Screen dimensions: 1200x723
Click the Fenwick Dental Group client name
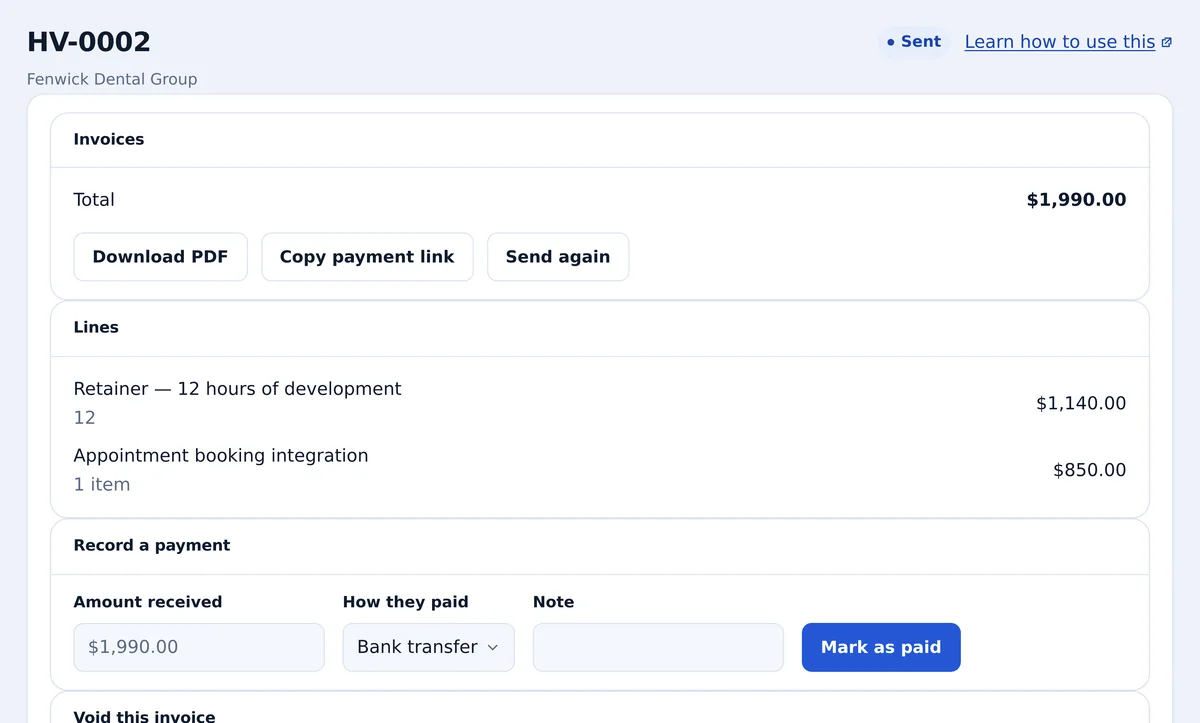tap(112, 79)
